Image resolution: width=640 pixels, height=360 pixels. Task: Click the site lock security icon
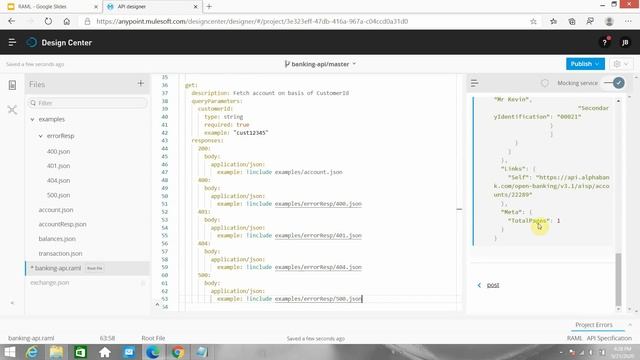(87, 21)
